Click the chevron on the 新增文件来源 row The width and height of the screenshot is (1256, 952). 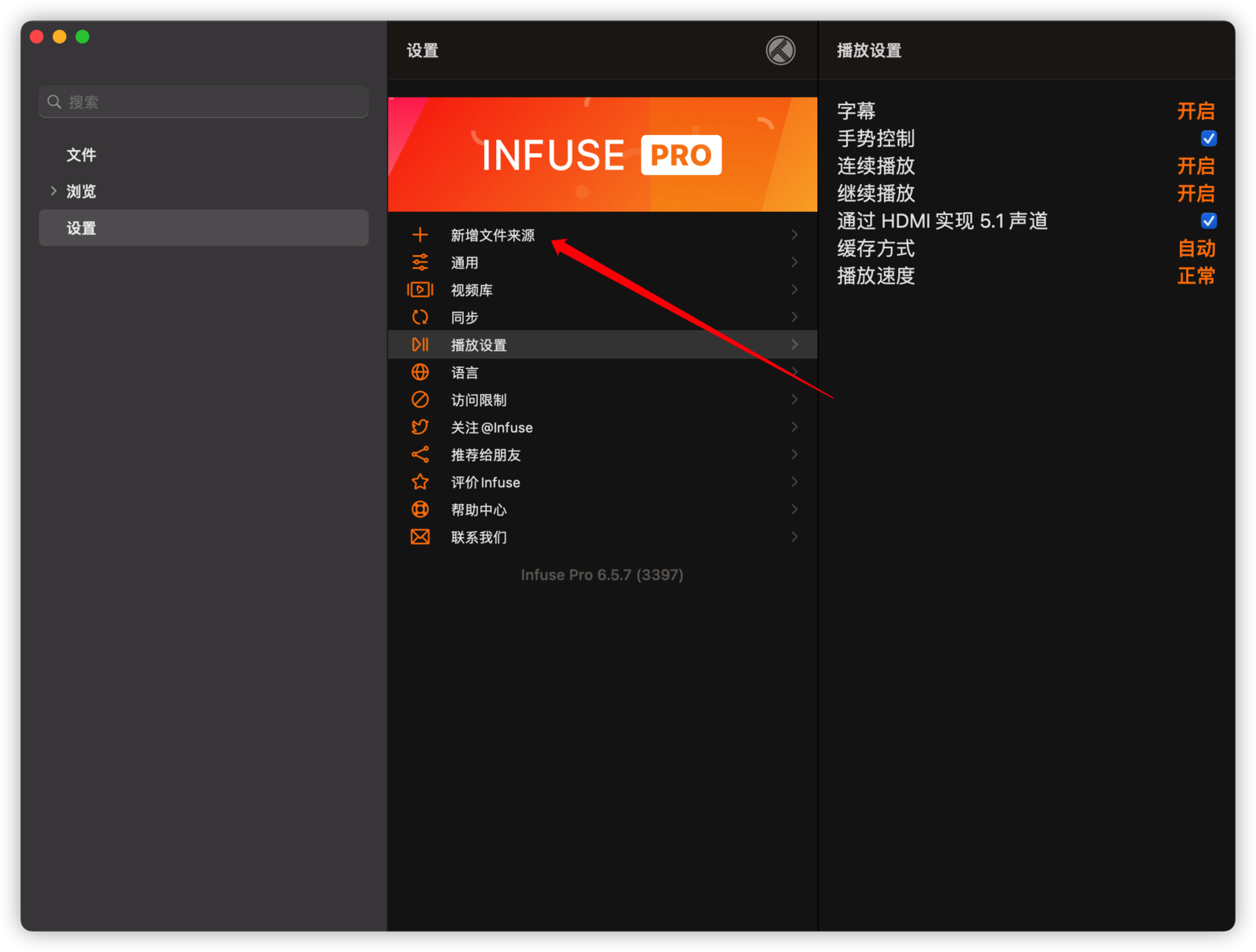(794, 235)
